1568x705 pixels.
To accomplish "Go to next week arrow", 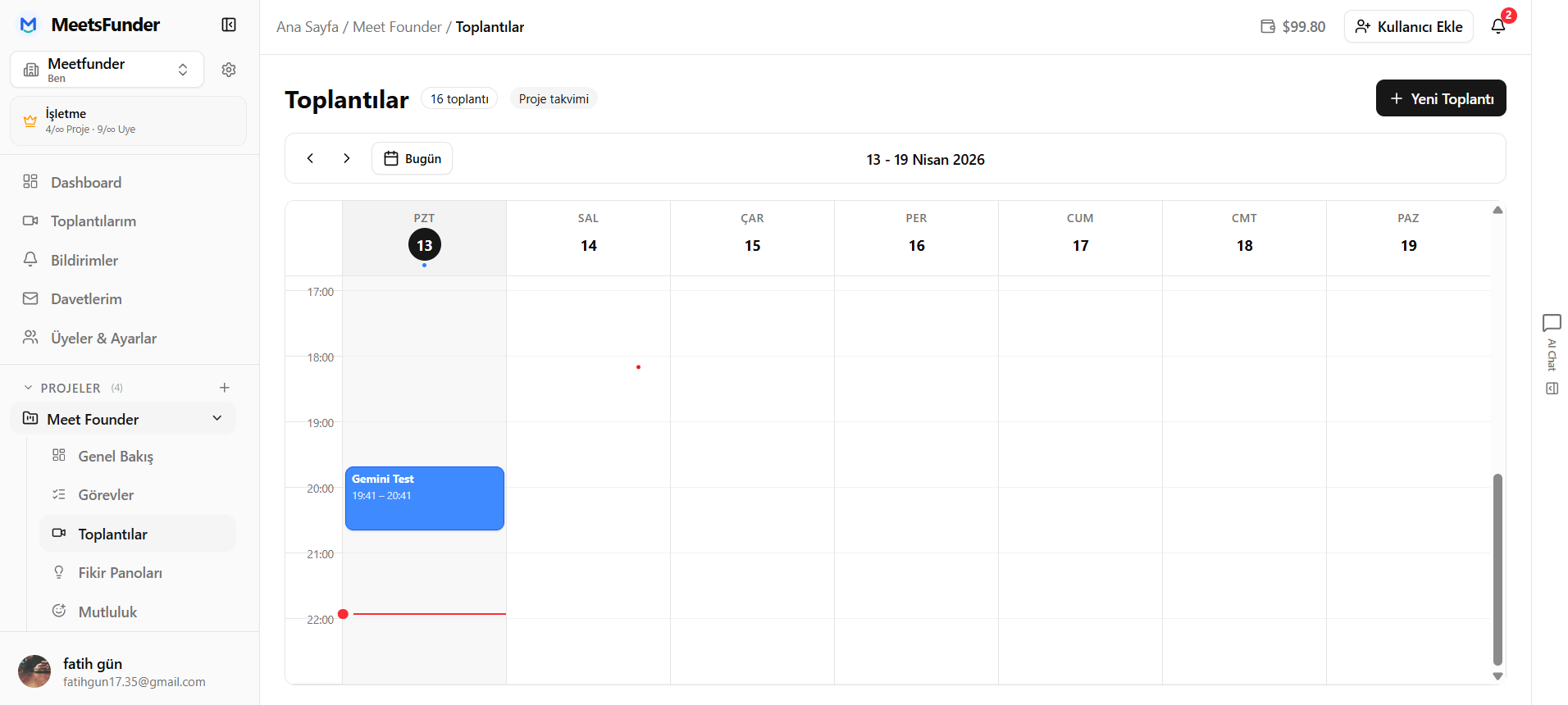I will tap(347, 158).
